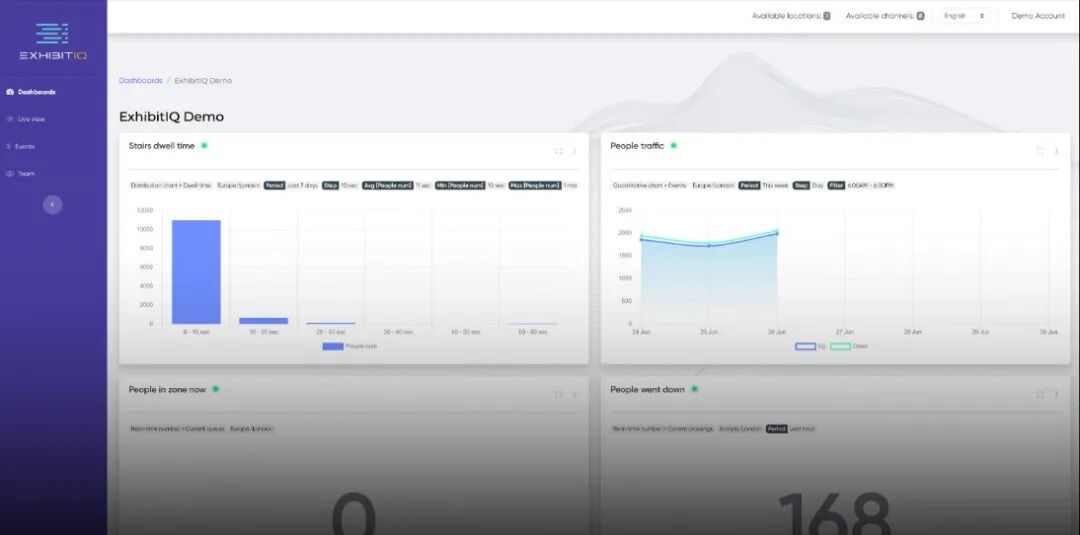Click green status dot beside People traffic
This screenshot has width=1080, height=535.
[x=674, y=145]
